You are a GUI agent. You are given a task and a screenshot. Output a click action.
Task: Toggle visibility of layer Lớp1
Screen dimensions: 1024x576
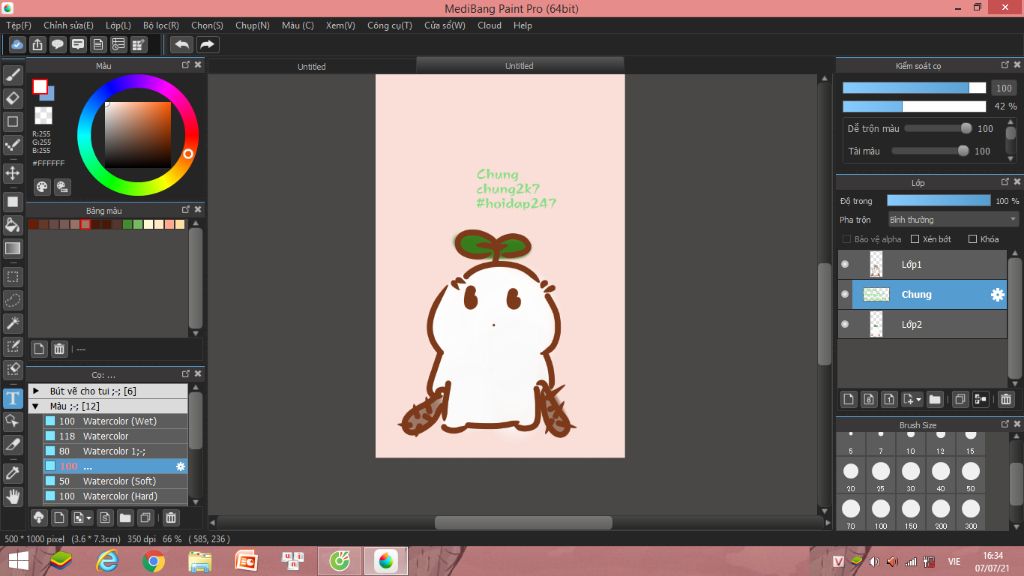(845, 264)
